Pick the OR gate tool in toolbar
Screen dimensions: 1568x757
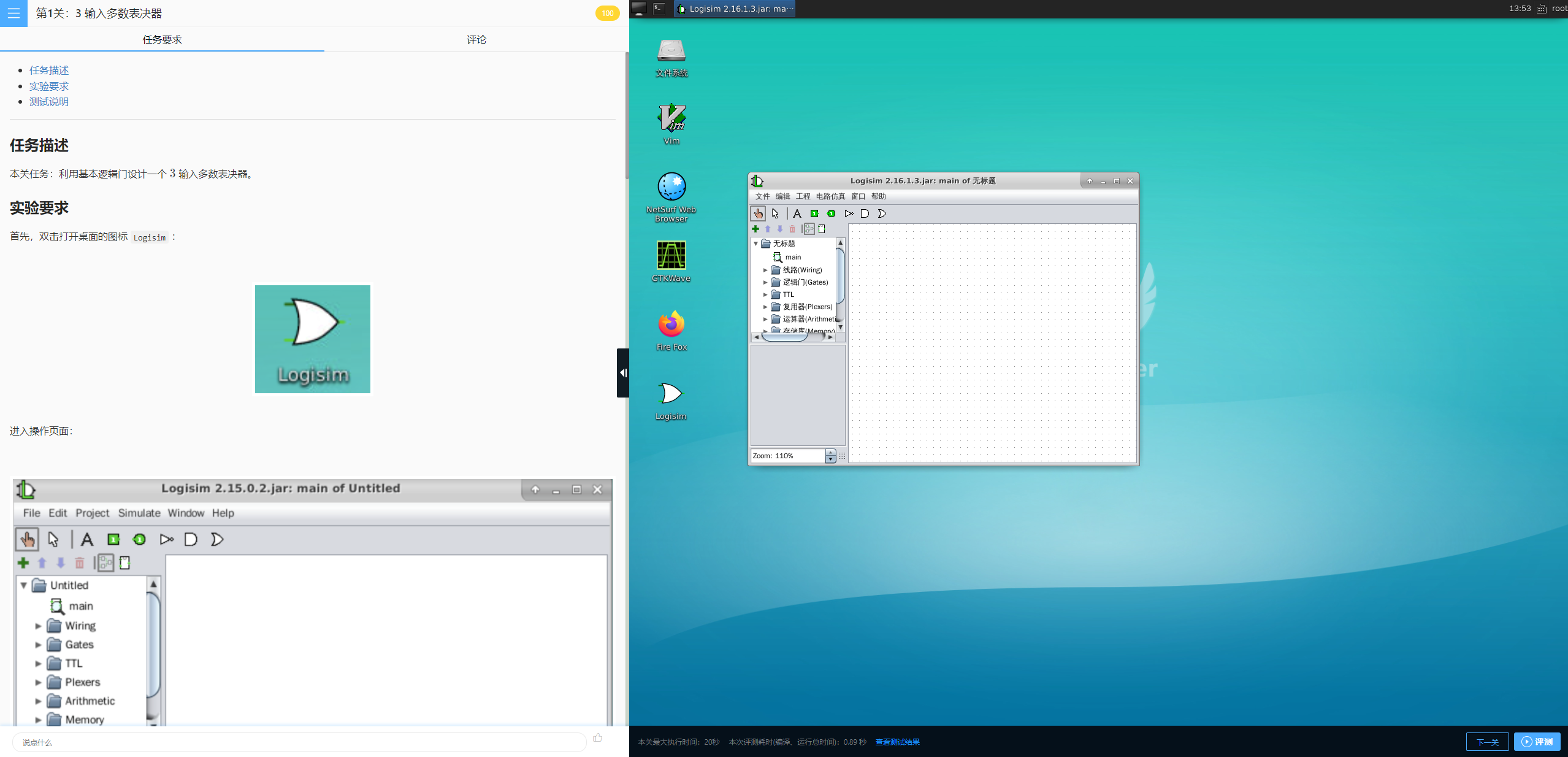[x=882, y=213]
